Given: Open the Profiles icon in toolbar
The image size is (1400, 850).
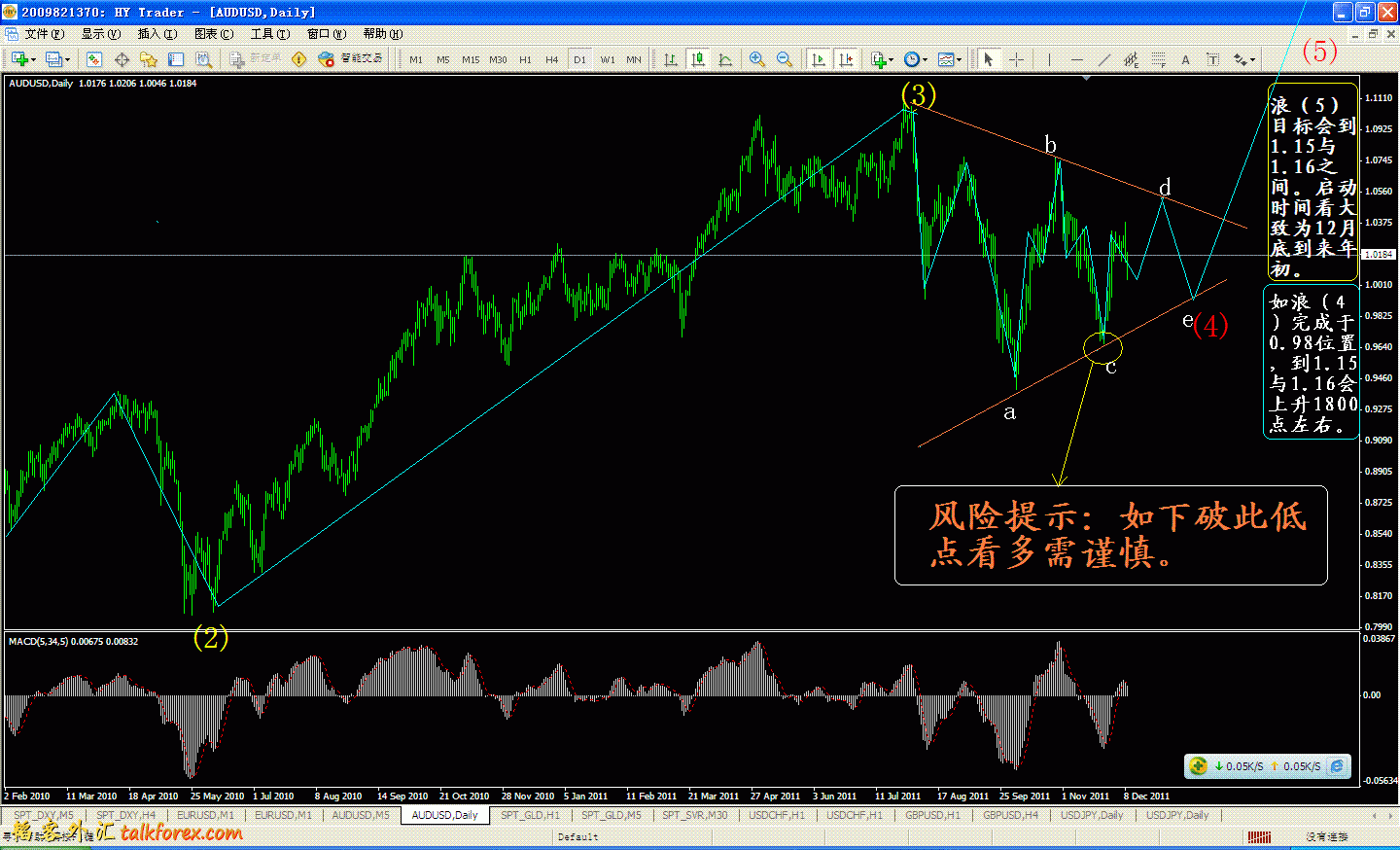Looking at the screenshot, I should tap(53, 59).
